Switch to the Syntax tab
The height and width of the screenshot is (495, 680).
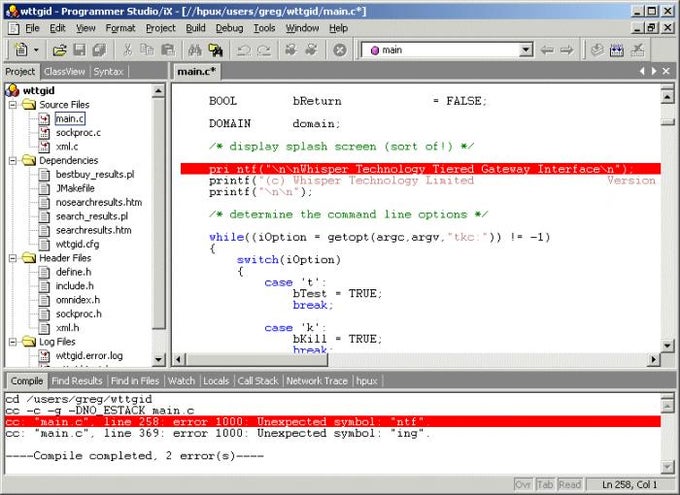point(108,72)
